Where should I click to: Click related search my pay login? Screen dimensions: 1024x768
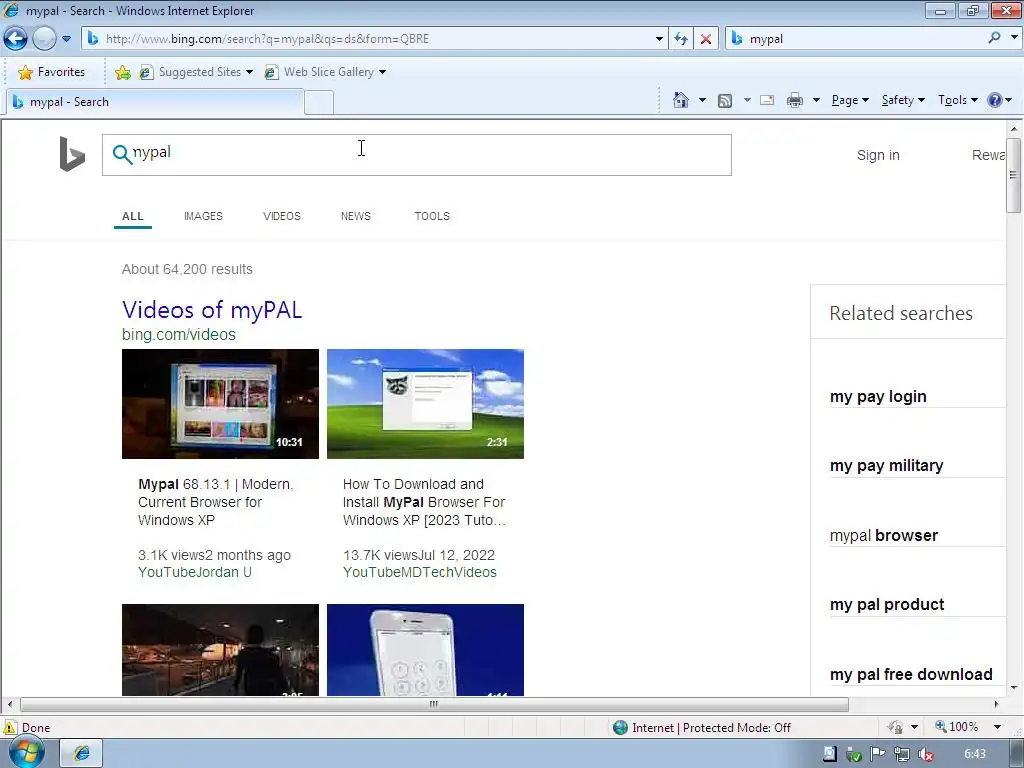coord(878,396)
